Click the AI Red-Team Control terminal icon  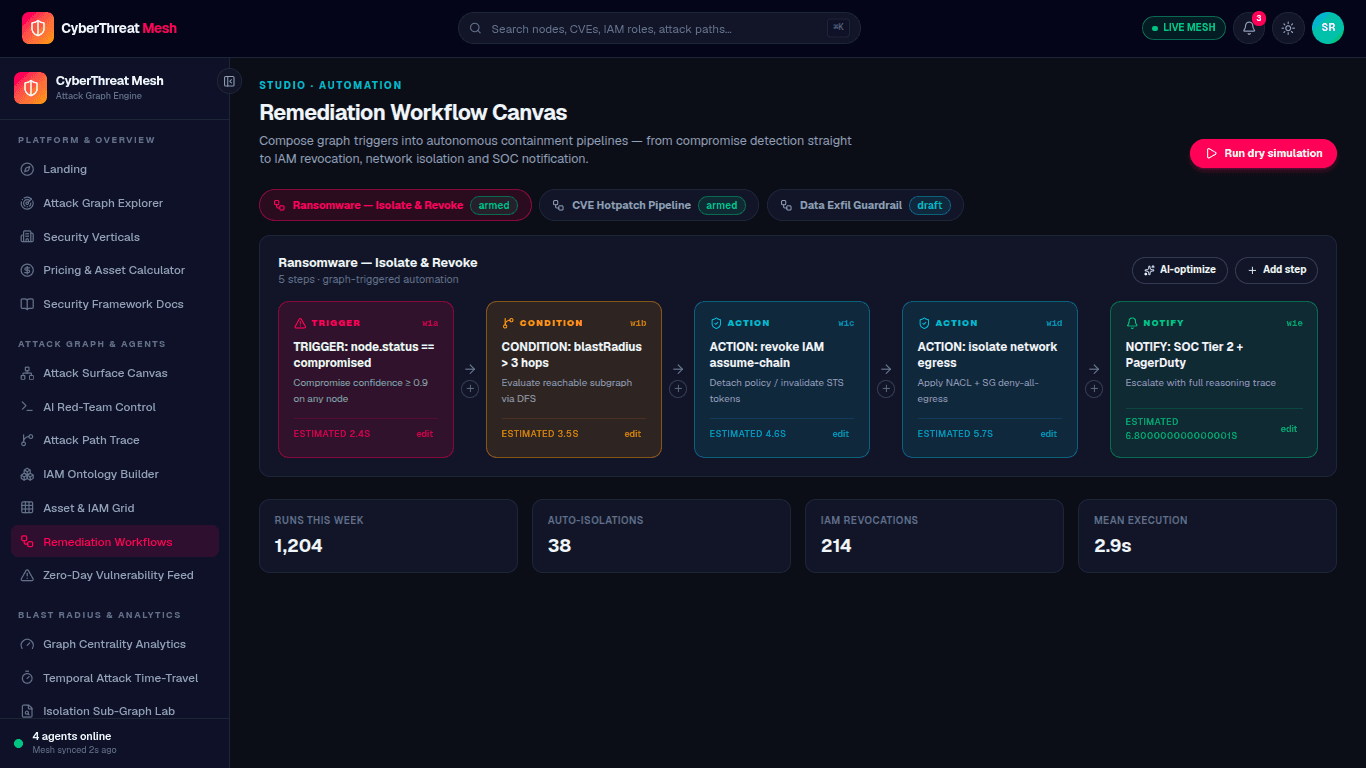[x=27, y=407]
